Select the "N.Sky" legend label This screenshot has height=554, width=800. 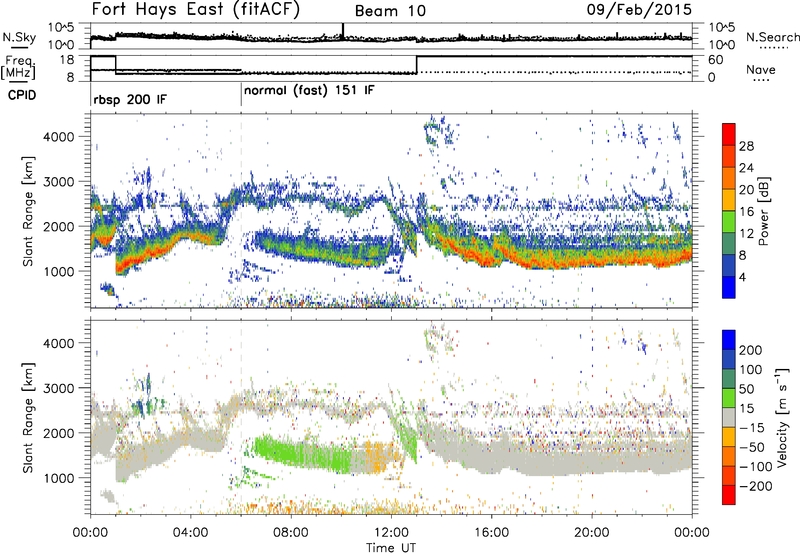(x=19, y=37)
